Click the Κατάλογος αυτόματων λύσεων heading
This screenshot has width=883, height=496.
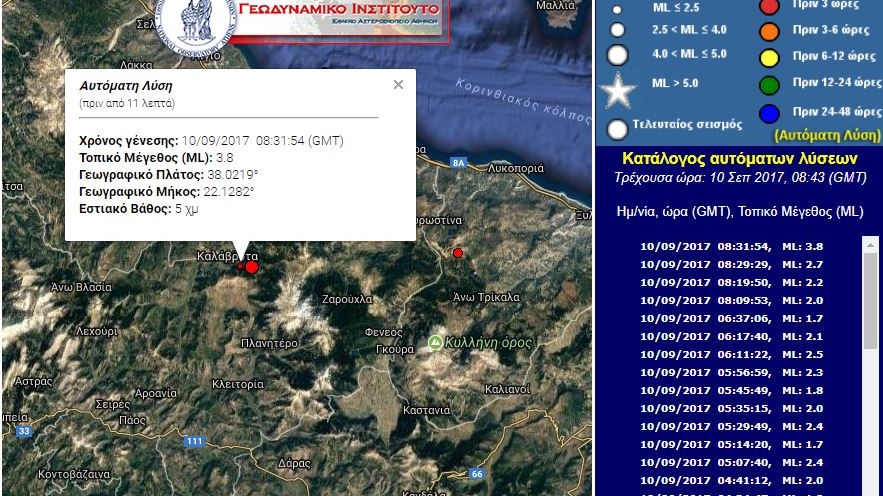pos(739,158)
